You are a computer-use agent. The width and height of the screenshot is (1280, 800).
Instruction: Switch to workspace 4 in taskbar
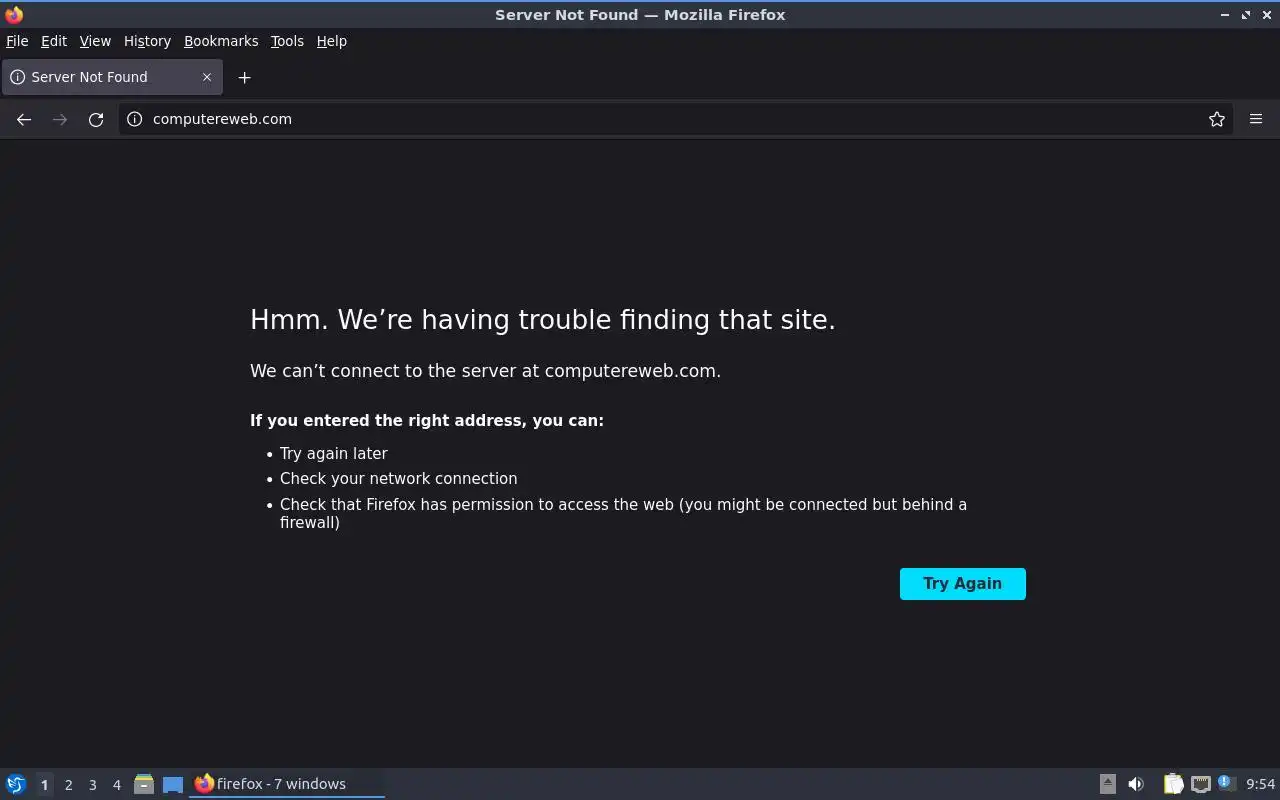tap(116, 785)
